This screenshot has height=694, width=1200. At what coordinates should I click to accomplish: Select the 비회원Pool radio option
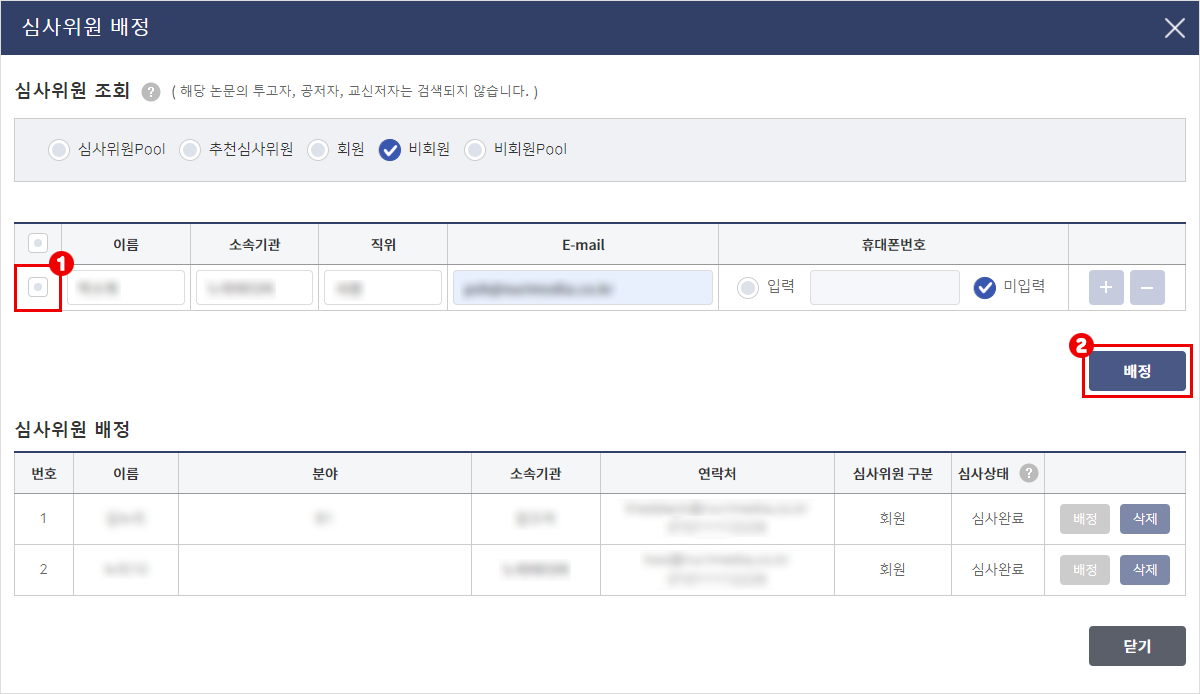point(475,150)
